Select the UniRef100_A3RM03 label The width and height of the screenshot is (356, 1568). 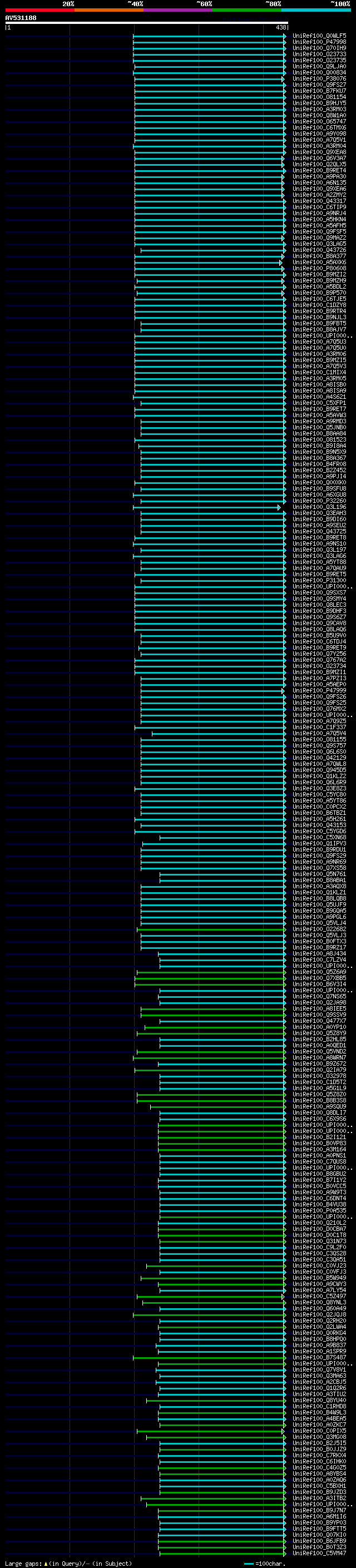click(319, 110)
